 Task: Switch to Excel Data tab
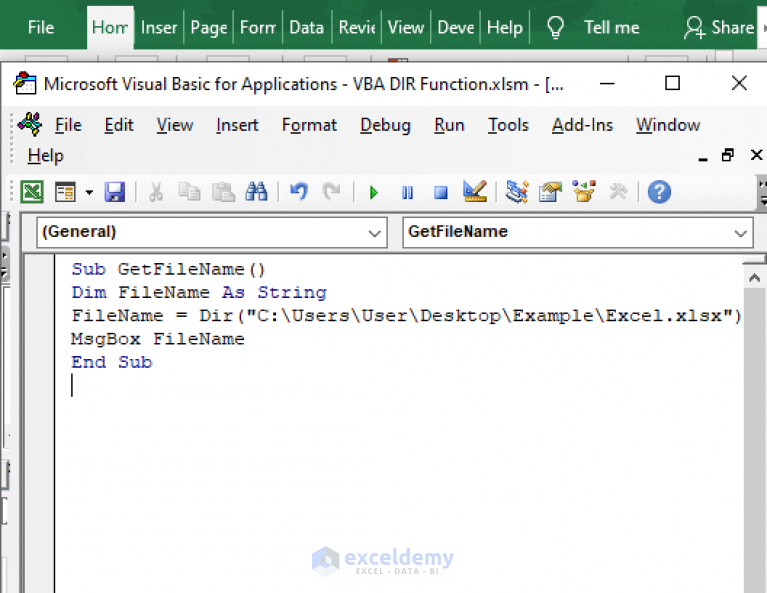(307, 27)
